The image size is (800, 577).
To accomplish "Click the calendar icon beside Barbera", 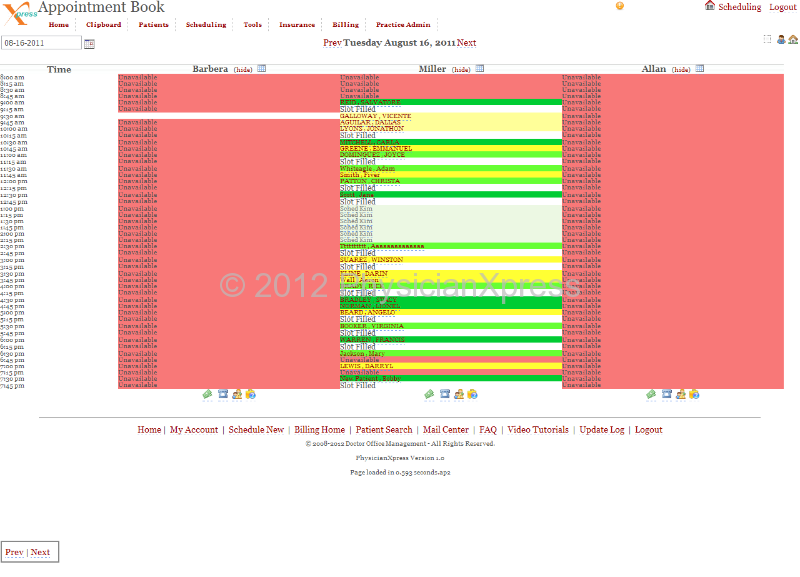I will tap(262, 69).
